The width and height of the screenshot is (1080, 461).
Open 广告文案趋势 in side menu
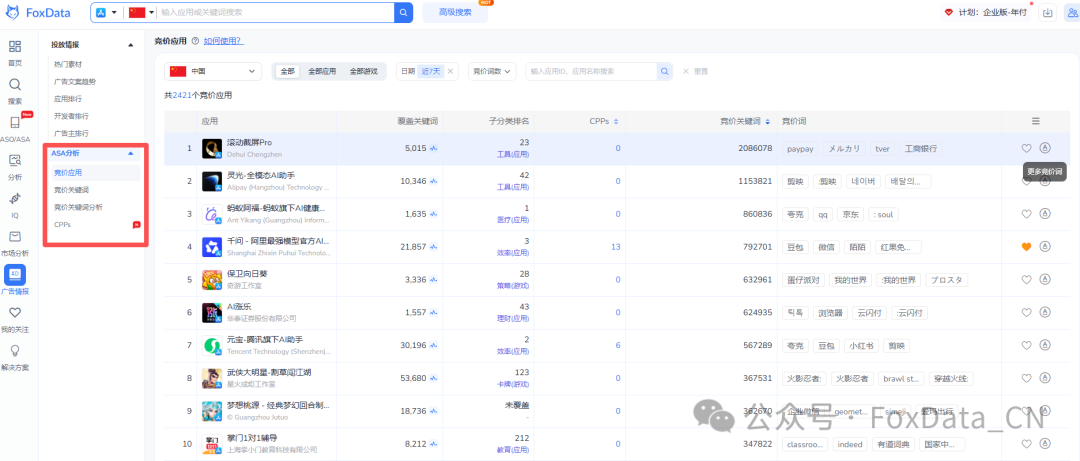74,81
